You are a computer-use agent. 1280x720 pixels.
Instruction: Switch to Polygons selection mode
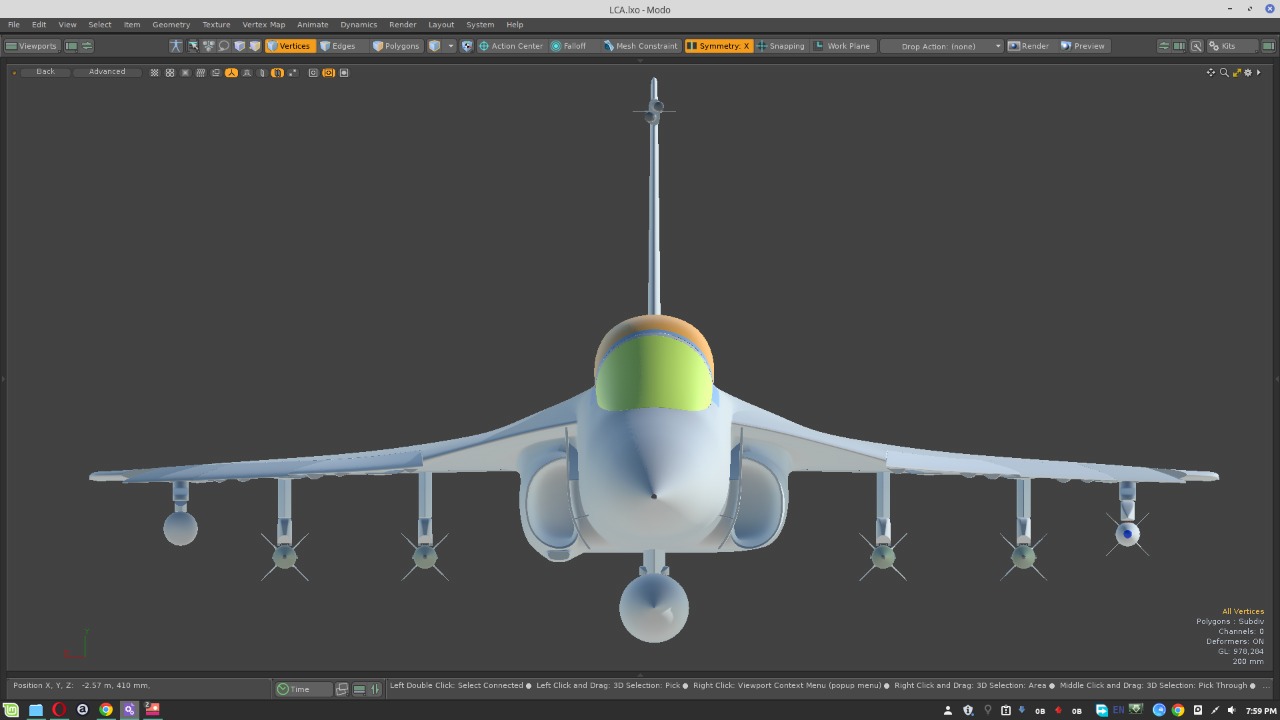(x=396, y=46)
